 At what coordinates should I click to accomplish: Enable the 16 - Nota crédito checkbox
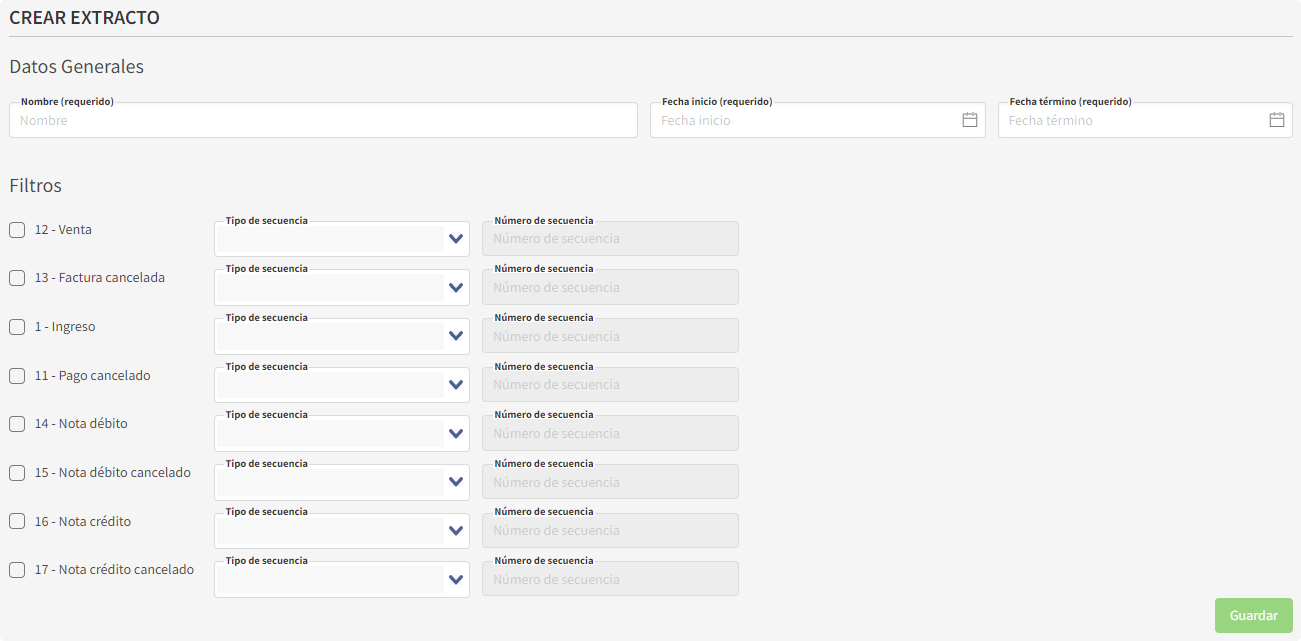point(17,521)
